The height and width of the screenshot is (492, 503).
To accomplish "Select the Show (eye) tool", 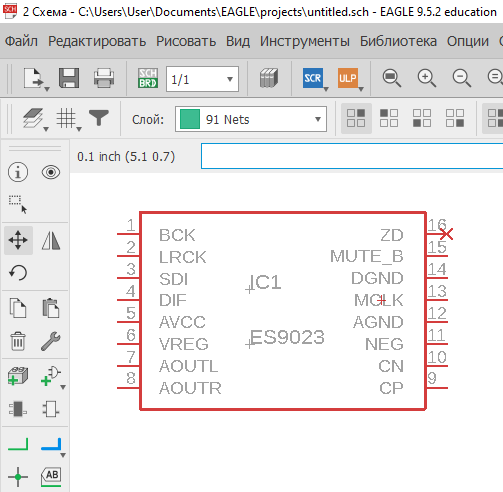I will point(51,172).
